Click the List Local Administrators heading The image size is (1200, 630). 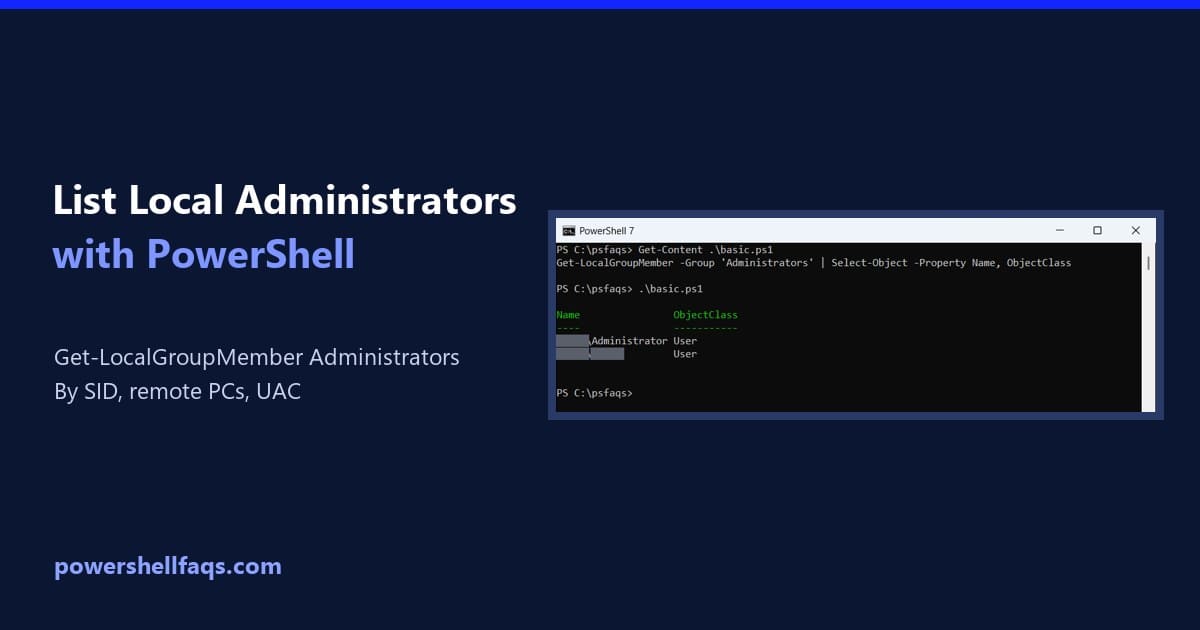(285, 201)
